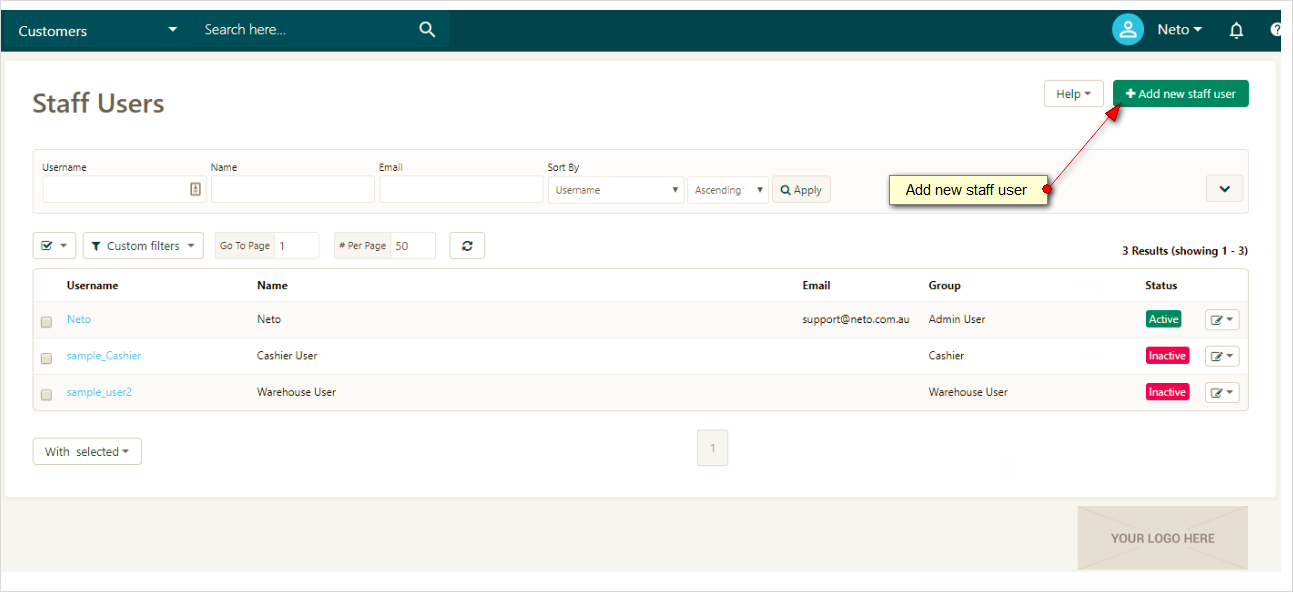Open edit menu for sample_user2 row

click(1221, 393)
